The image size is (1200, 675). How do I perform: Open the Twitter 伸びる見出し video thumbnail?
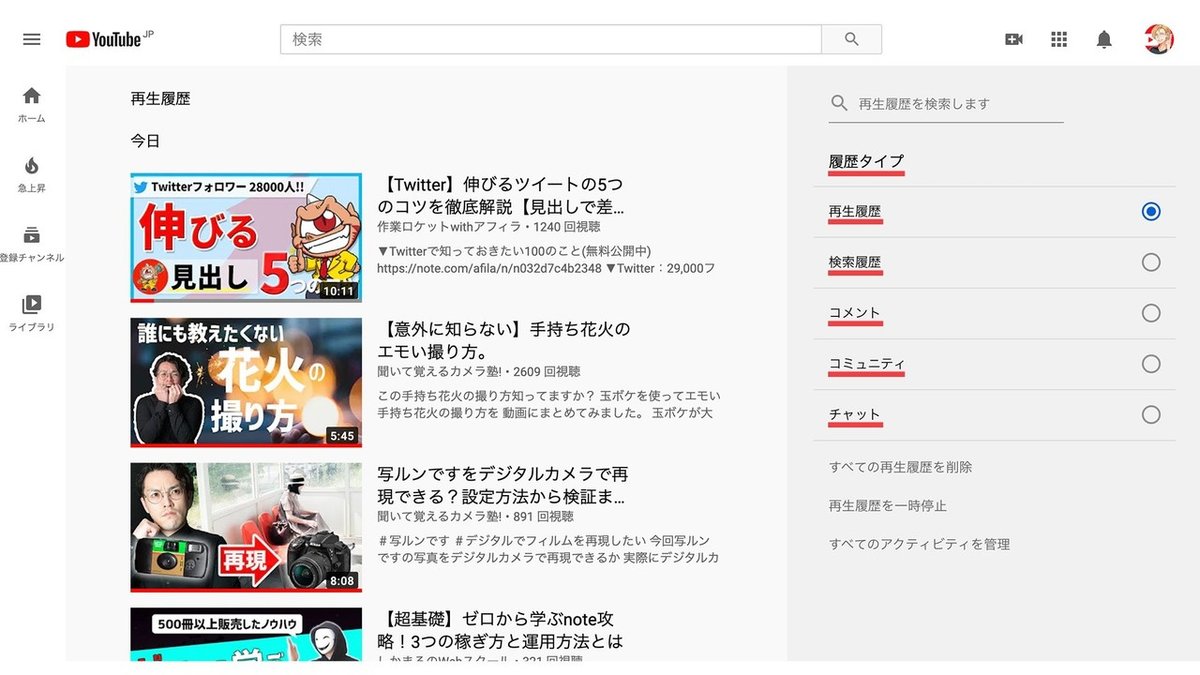(x=246, y=238)
